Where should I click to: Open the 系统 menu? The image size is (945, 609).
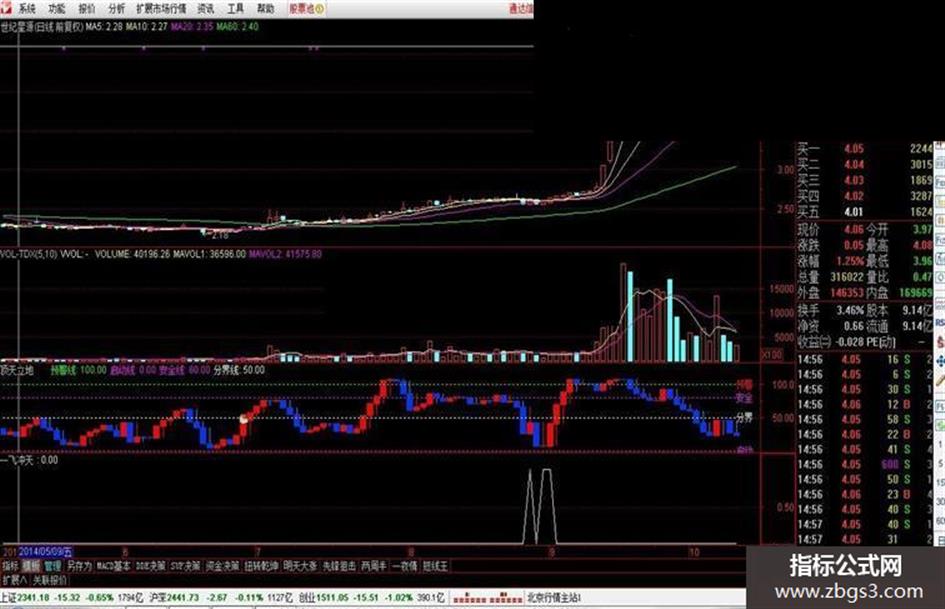27,8
